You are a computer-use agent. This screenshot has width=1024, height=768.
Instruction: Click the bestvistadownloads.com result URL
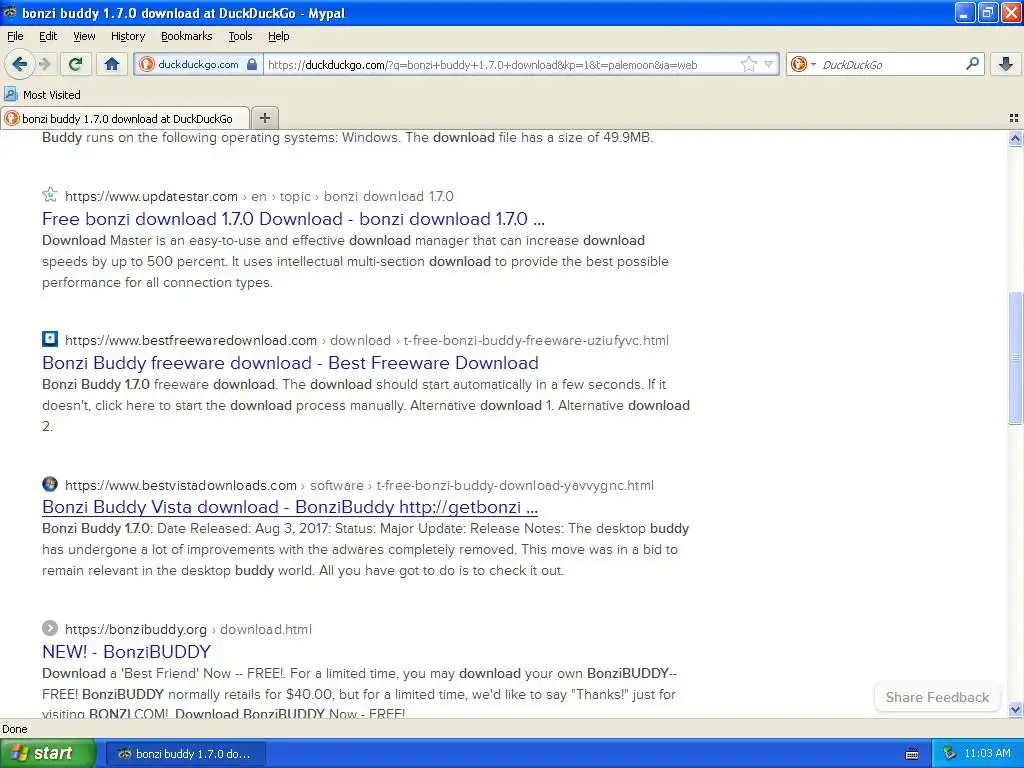(180, 485)
